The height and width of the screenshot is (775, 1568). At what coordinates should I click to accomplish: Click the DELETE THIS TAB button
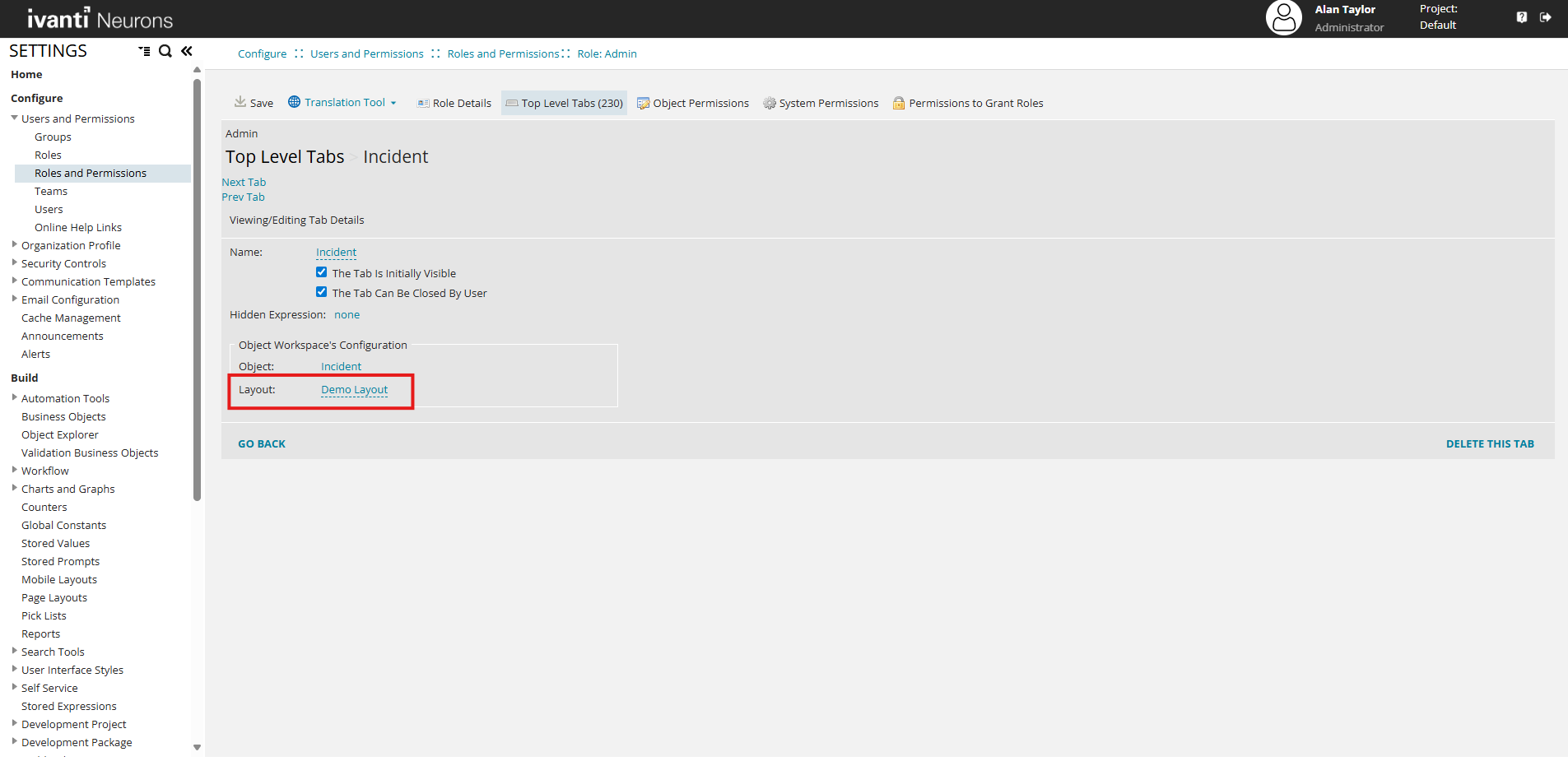pos(1489,443)
